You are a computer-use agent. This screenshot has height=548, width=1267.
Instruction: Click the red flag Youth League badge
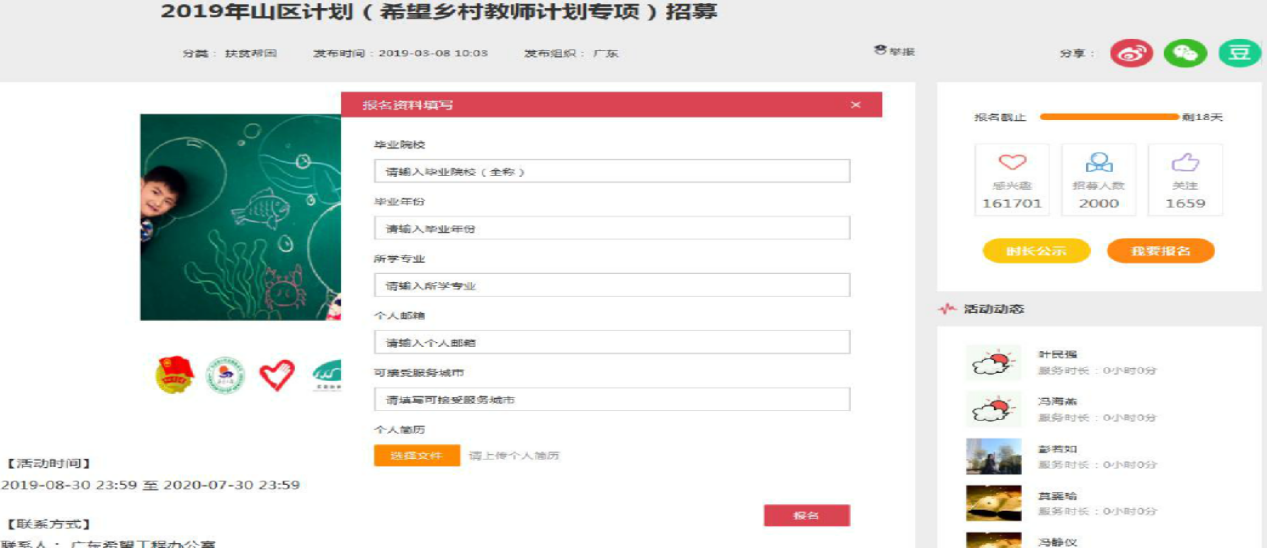click(174, 375)
